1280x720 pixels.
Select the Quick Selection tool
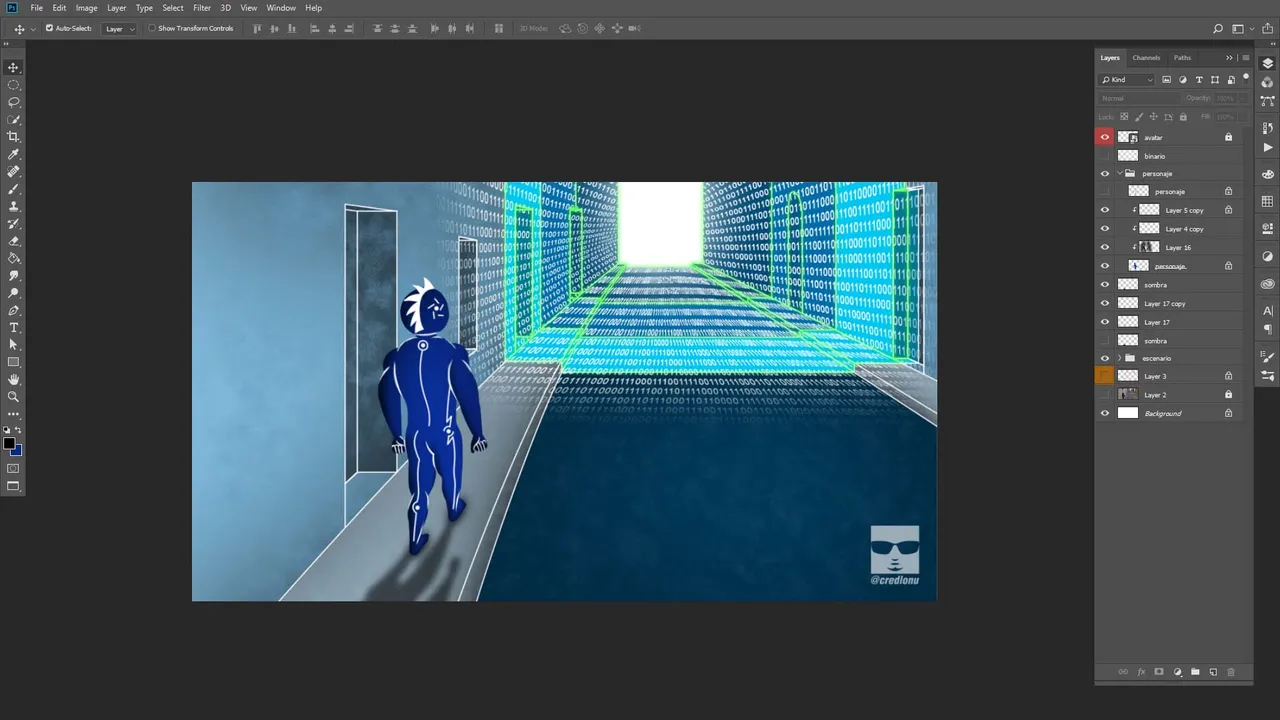pos(13,119)
